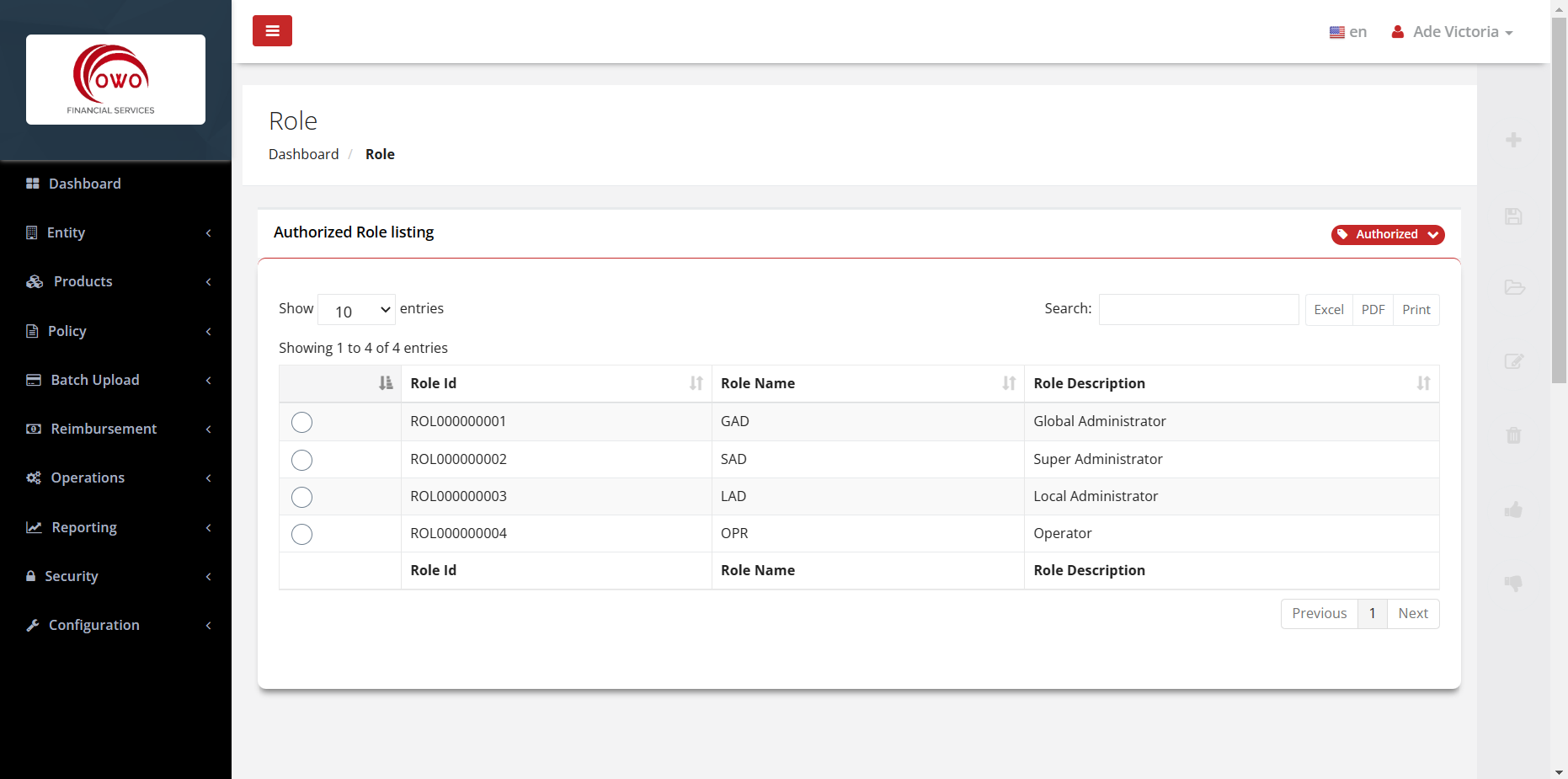Click the vertical page scrollbar

[x=1559, y=202]
